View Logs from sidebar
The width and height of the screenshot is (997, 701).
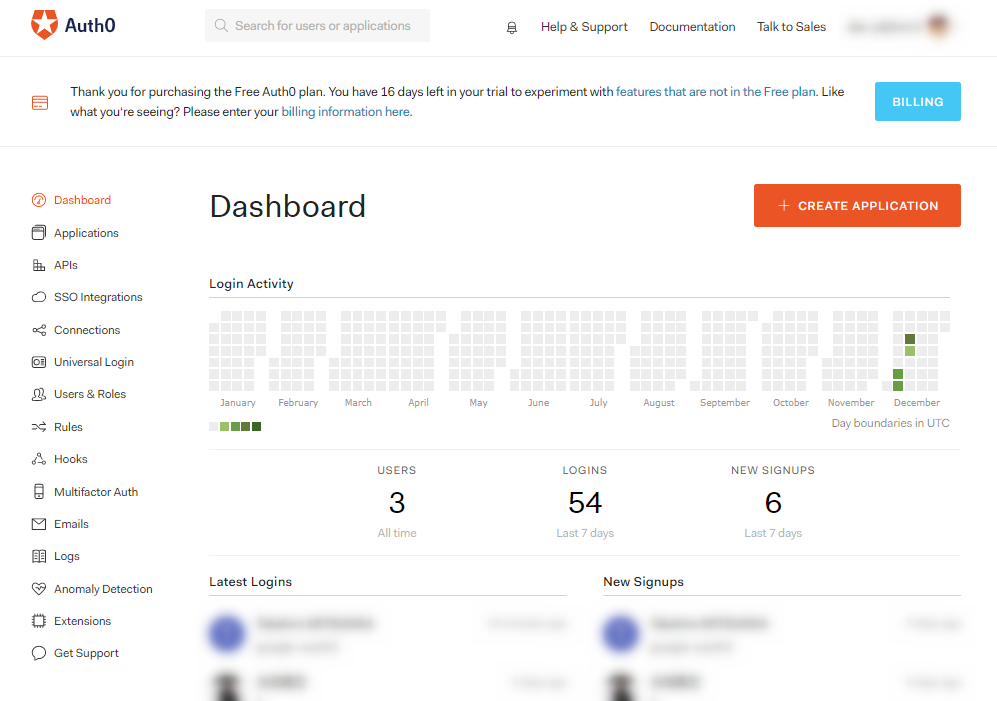tap(67, 557)
